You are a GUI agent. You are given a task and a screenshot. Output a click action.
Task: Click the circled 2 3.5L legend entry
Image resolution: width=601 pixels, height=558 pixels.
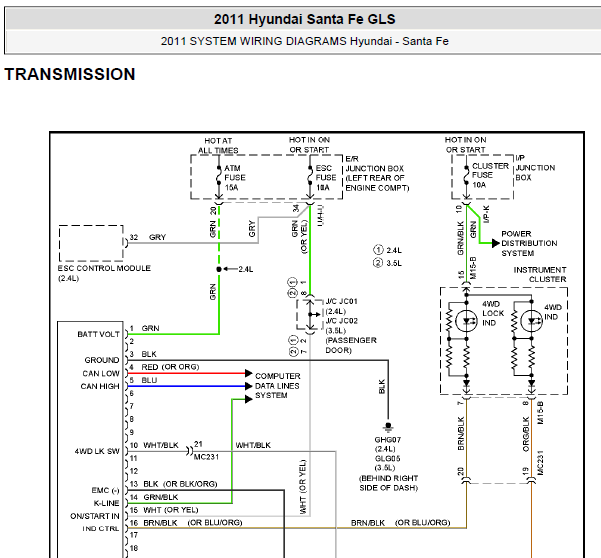(x=387, y=263)
